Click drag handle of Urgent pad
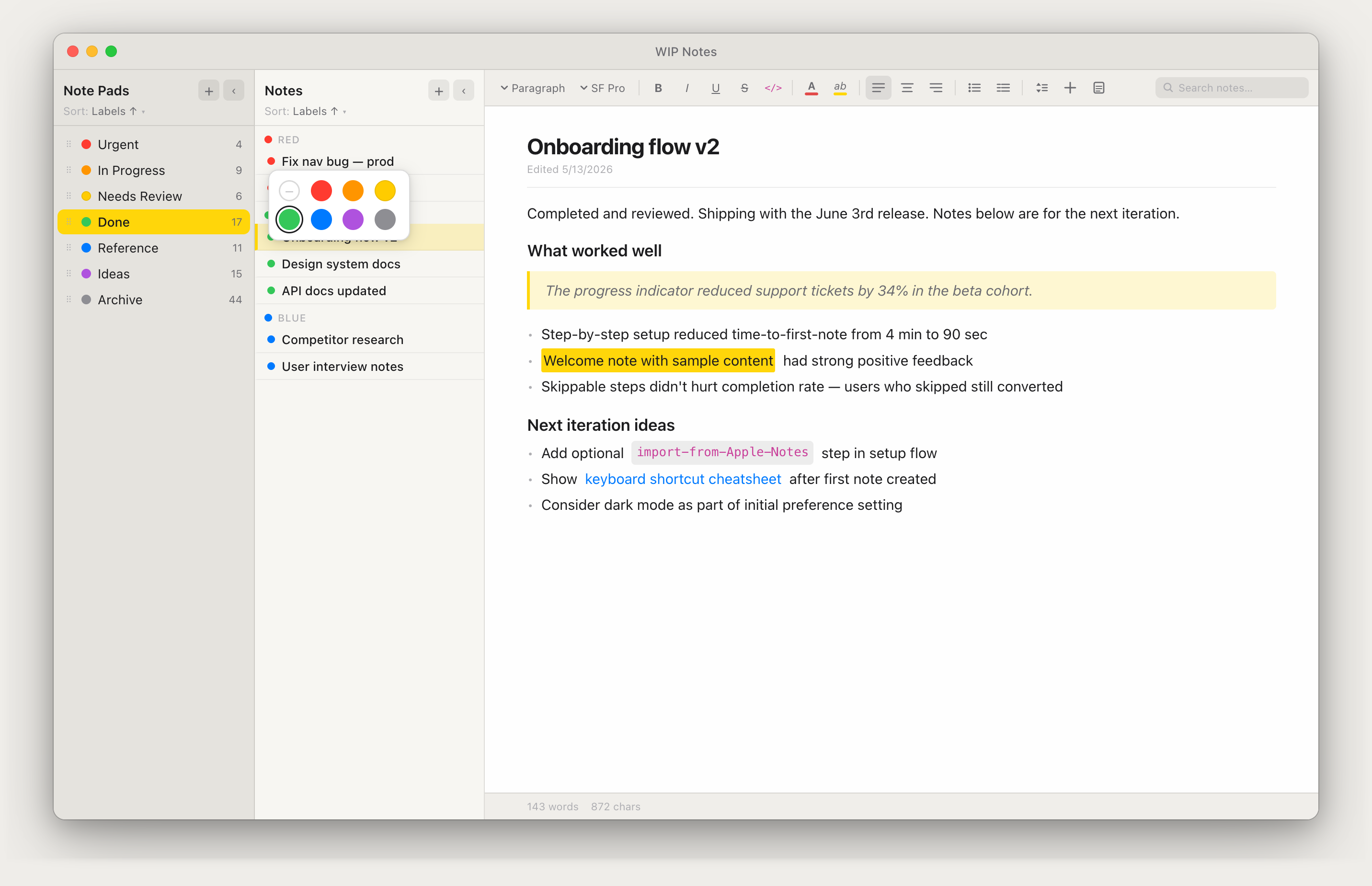Image resolution: width=1372 pixels, height=886 pixels. click(x=69, y=144)
